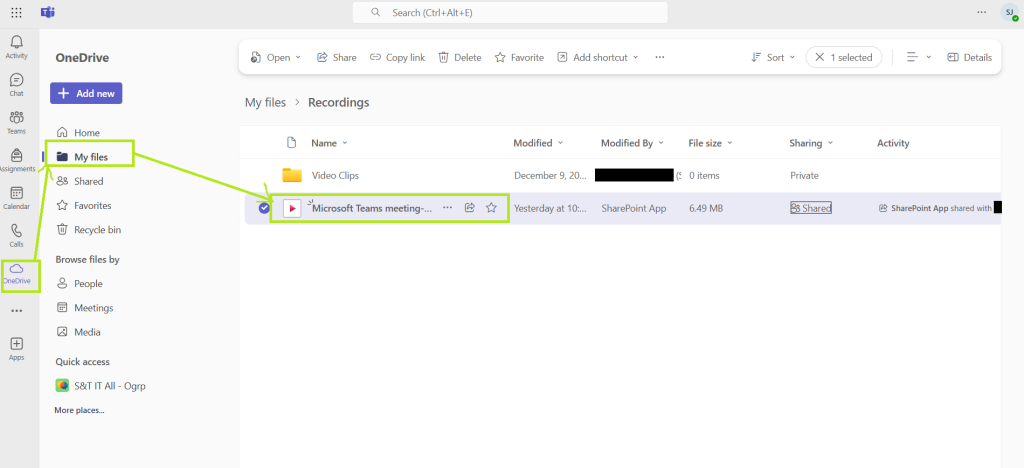Image resolution: width=1024 pixels, height=468 pixels.
Task: Open the Sort dropdown menu
Action: [x=773, y=57]
